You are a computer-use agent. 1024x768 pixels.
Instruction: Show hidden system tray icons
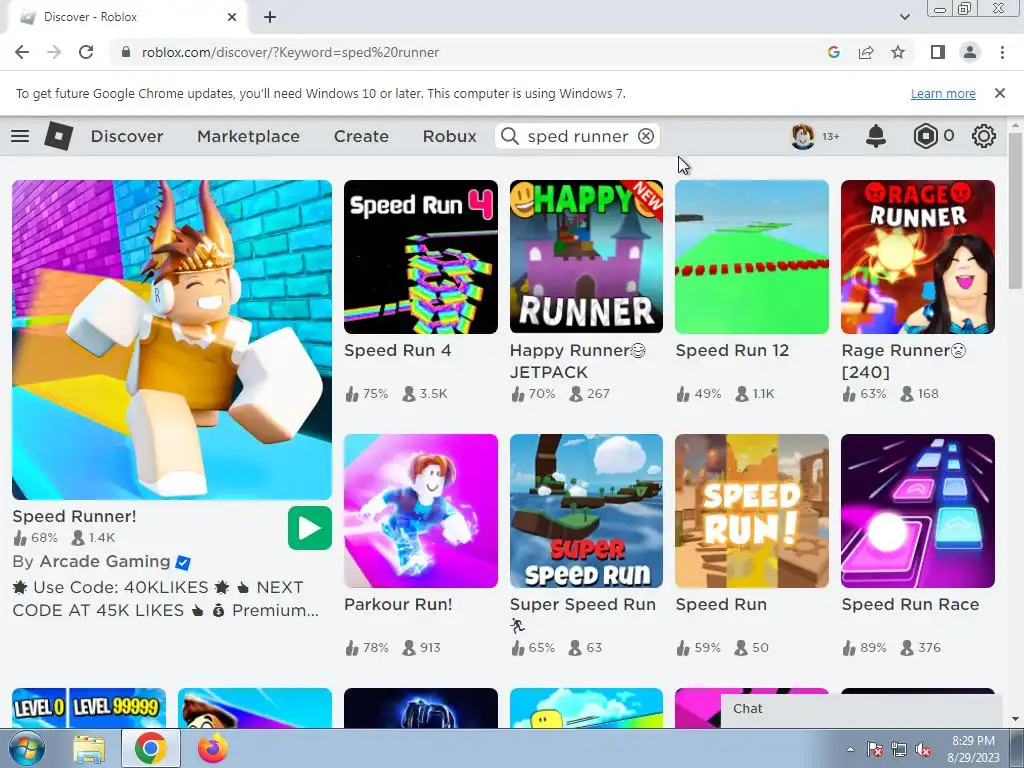pos(850,749)
